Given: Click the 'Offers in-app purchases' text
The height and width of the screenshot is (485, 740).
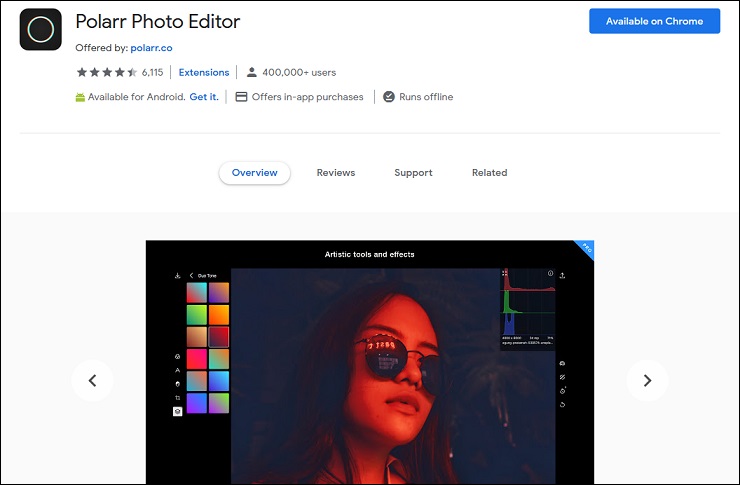Looking at the screenshot, I should pyautogui.click(x=307, y=97).
